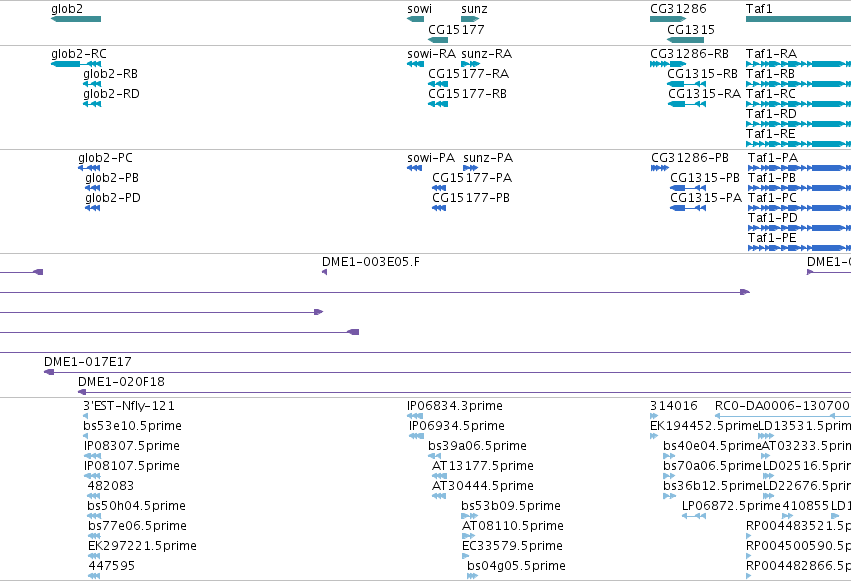Image resolution: width=851 pixels, height=581 pixels.
Task: Select the IP08307.5prime EST
Action: [x=131, y=446]
